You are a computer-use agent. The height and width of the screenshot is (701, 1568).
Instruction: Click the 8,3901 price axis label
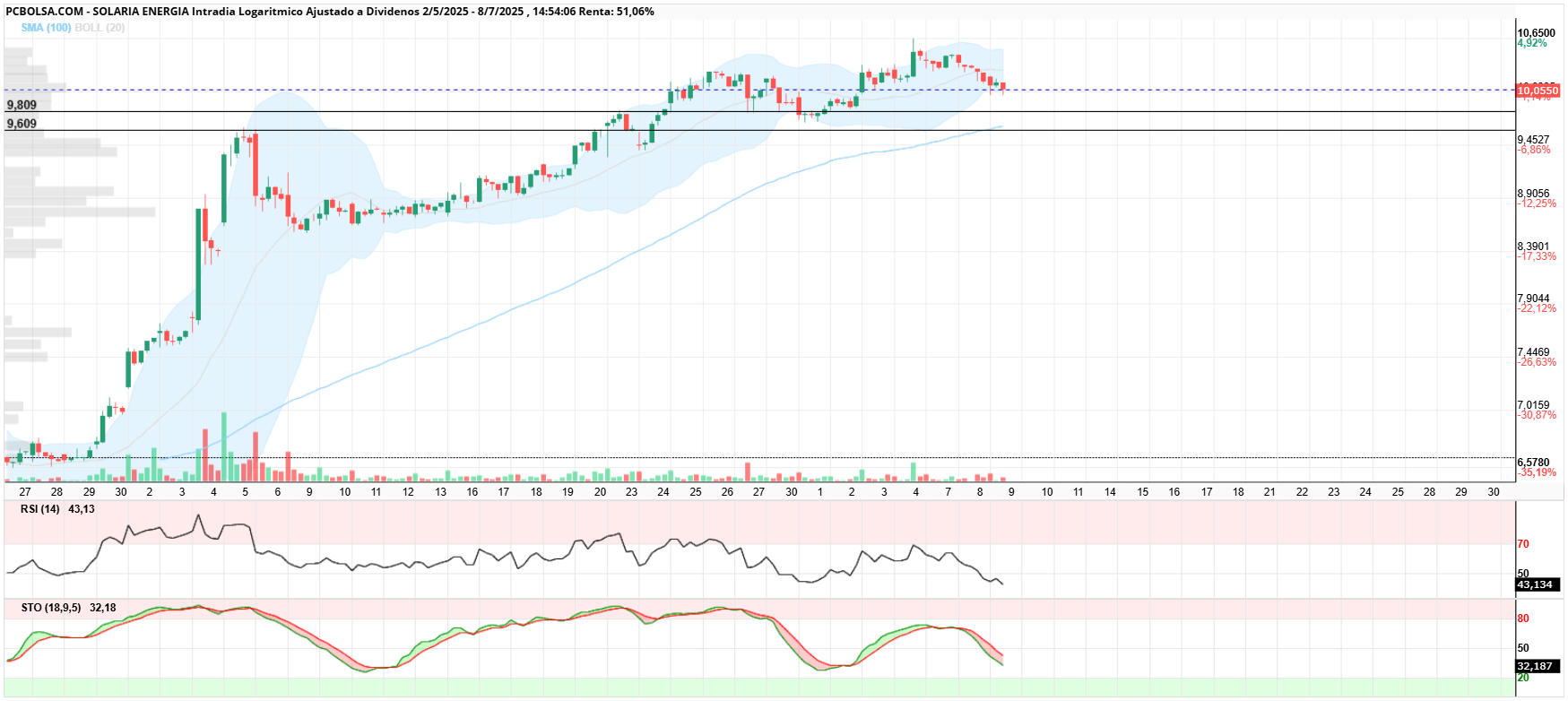(x=1533, y=247)
